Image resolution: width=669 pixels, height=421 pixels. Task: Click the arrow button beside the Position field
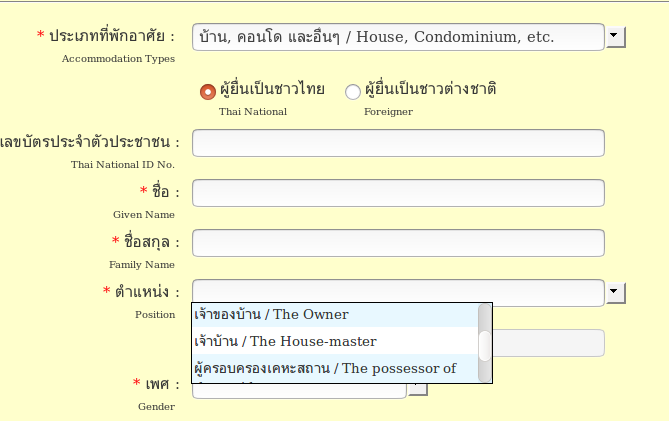pos(616,292)
